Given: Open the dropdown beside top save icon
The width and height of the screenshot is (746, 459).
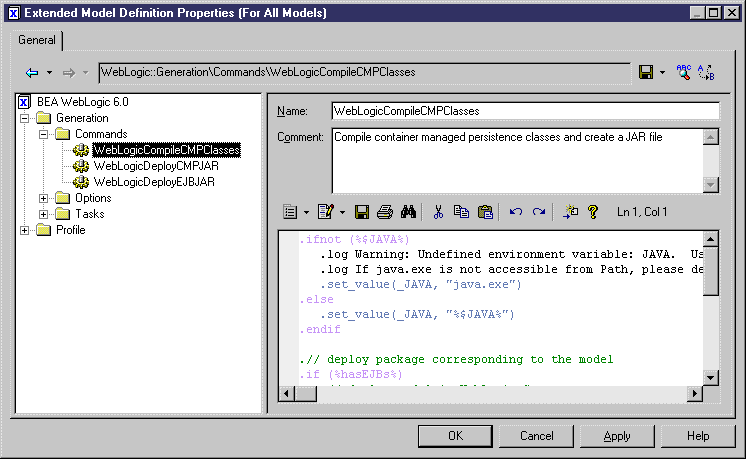Looking at the screenshot, I should [662, 73].
